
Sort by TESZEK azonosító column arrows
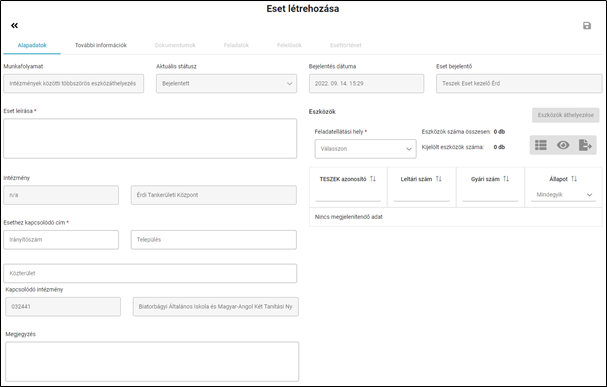coord(373,179)
